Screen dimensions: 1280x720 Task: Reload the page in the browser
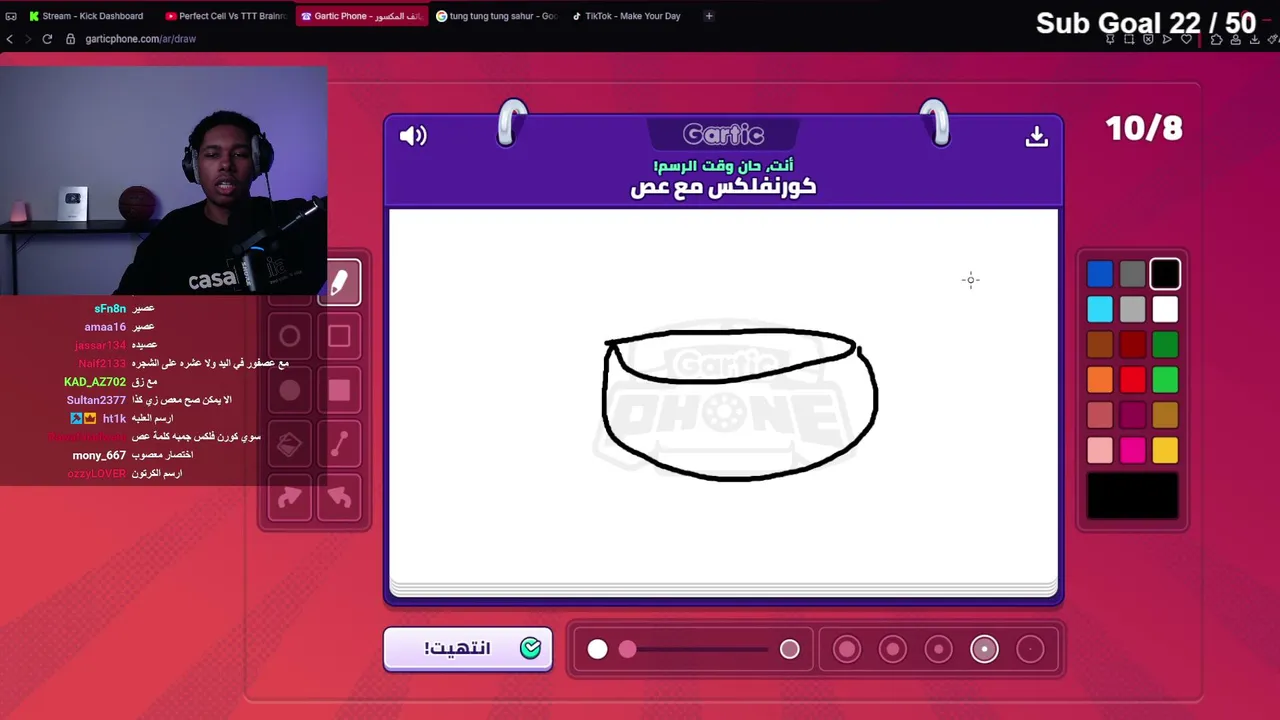pos(47,39)
